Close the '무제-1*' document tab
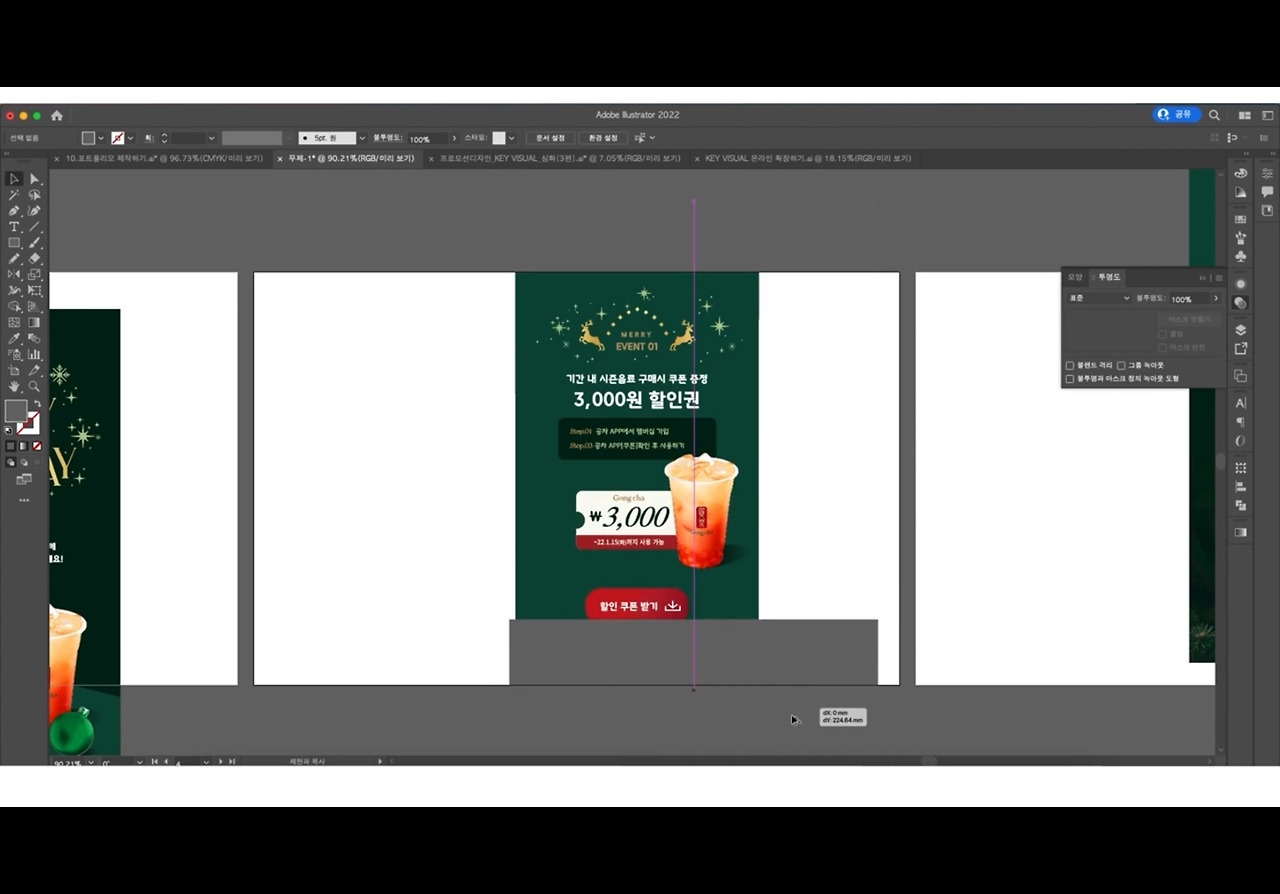1280x894 pixels. [x=280, y=159]
